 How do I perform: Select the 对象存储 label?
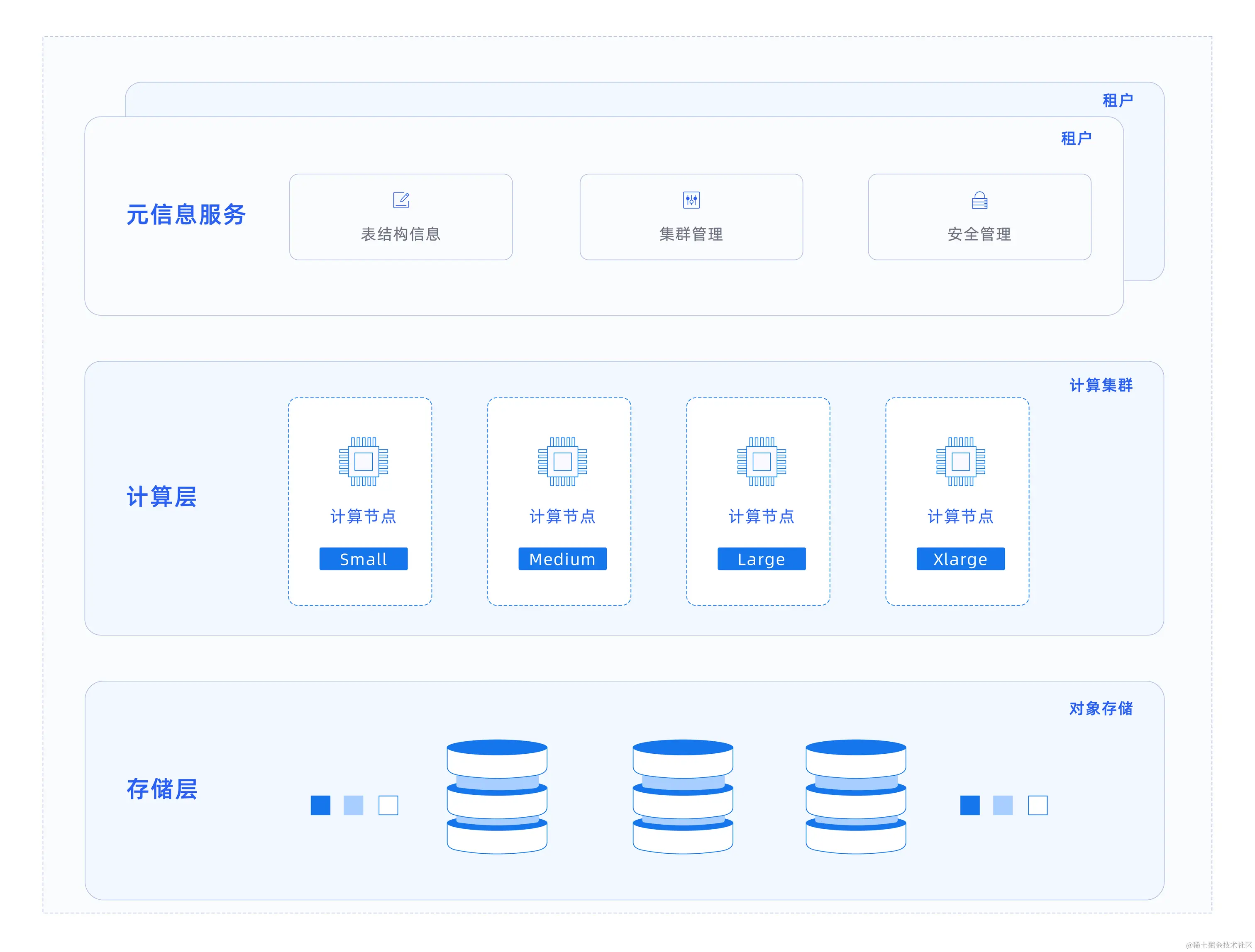(x=1101, y=708)
